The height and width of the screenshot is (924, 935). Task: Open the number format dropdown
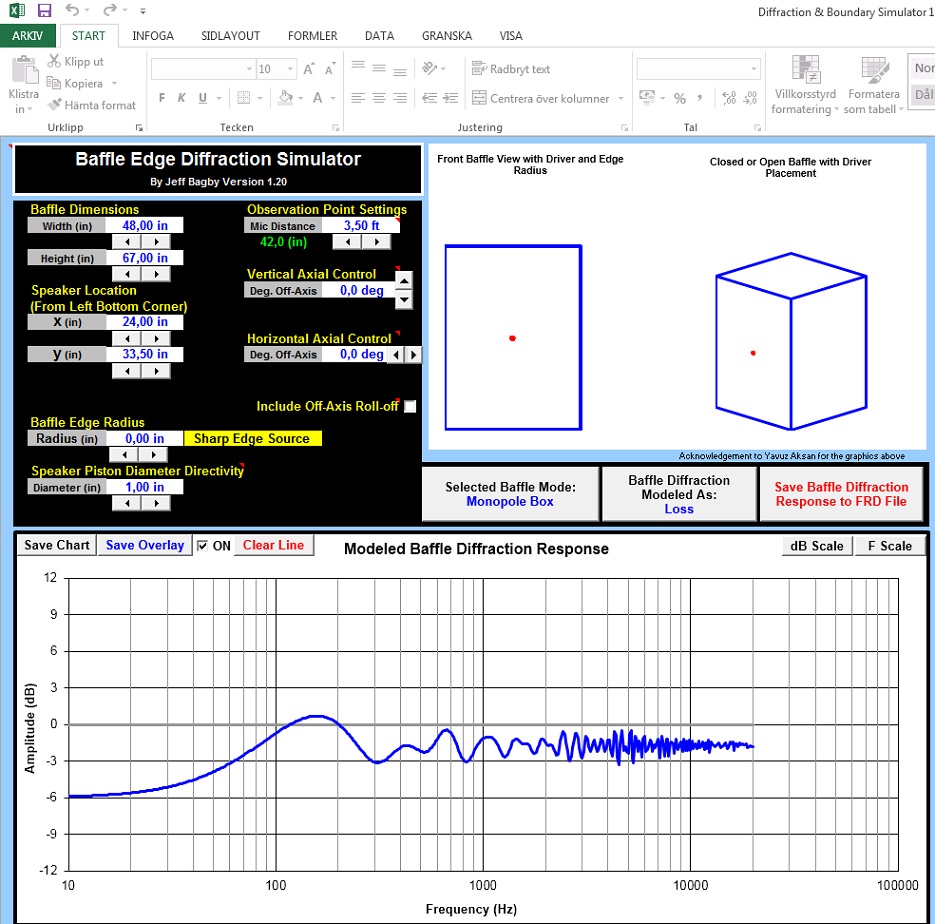[754, 69]
